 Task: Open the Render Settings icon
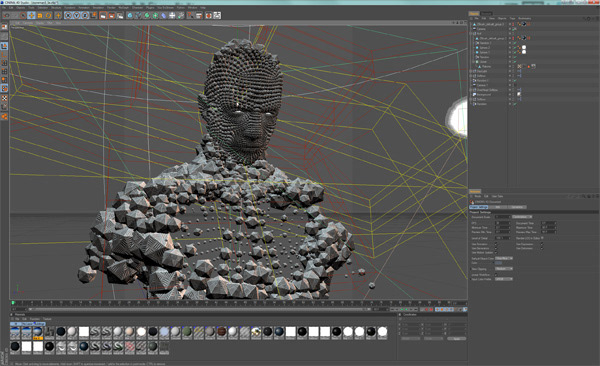(120, 15)
